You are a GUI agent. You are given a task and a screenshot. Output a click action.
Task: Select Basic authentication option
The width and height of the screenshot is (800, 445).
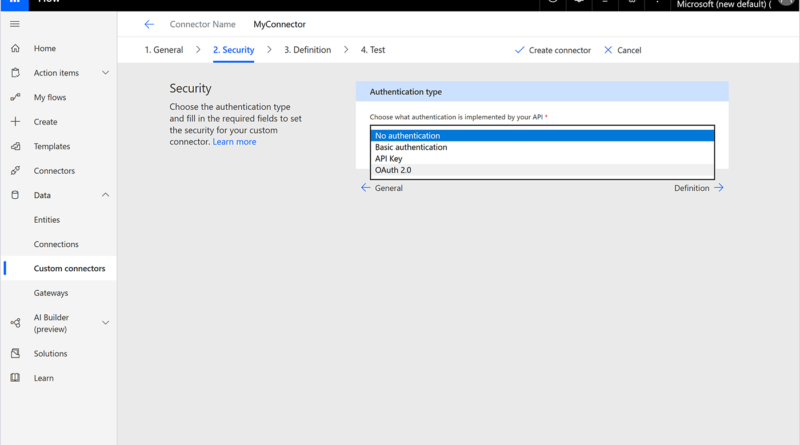pyautogui.click(x=542, y=147)
